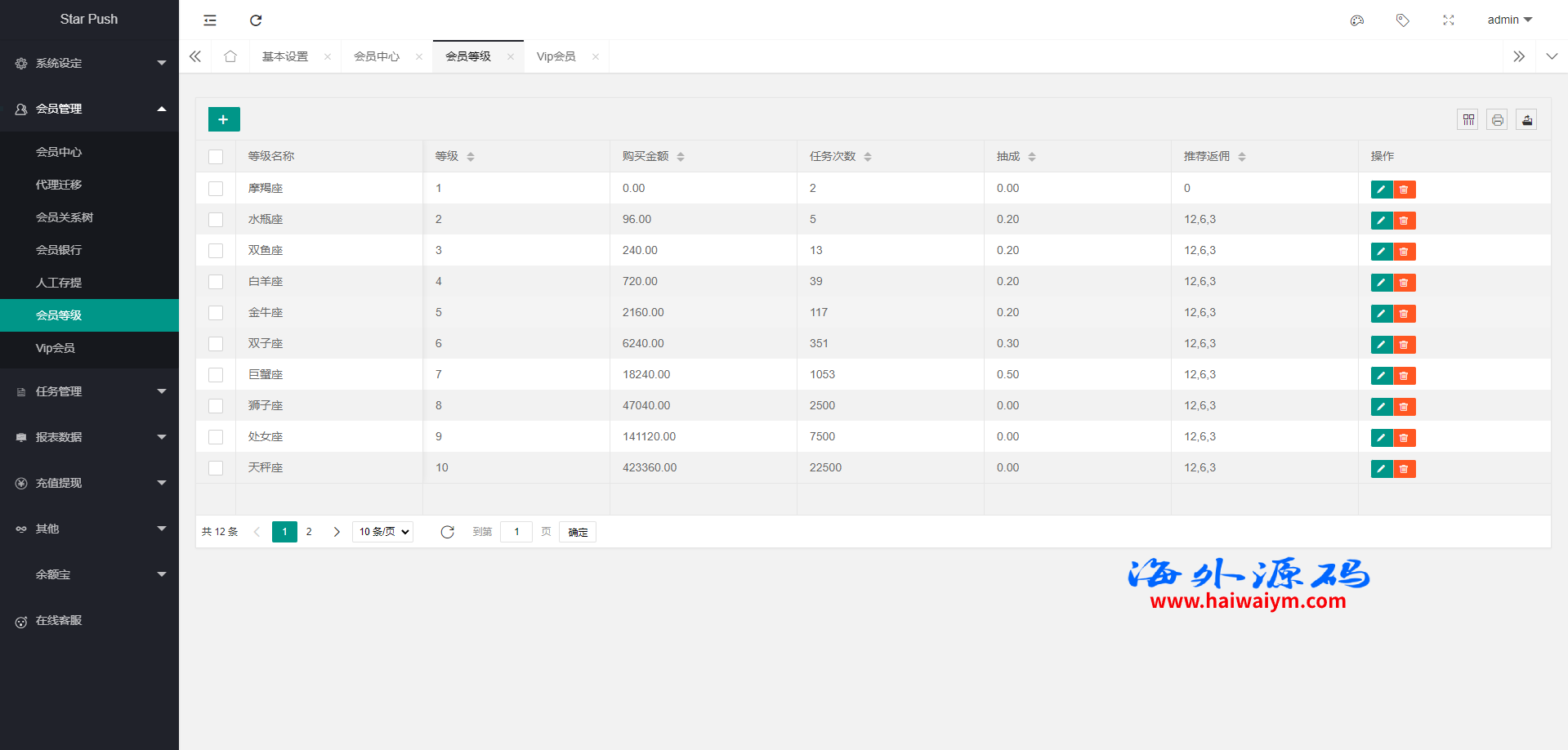Click the export icon above table
The image size is (1568, 750).
click(x=1526, y=120)
